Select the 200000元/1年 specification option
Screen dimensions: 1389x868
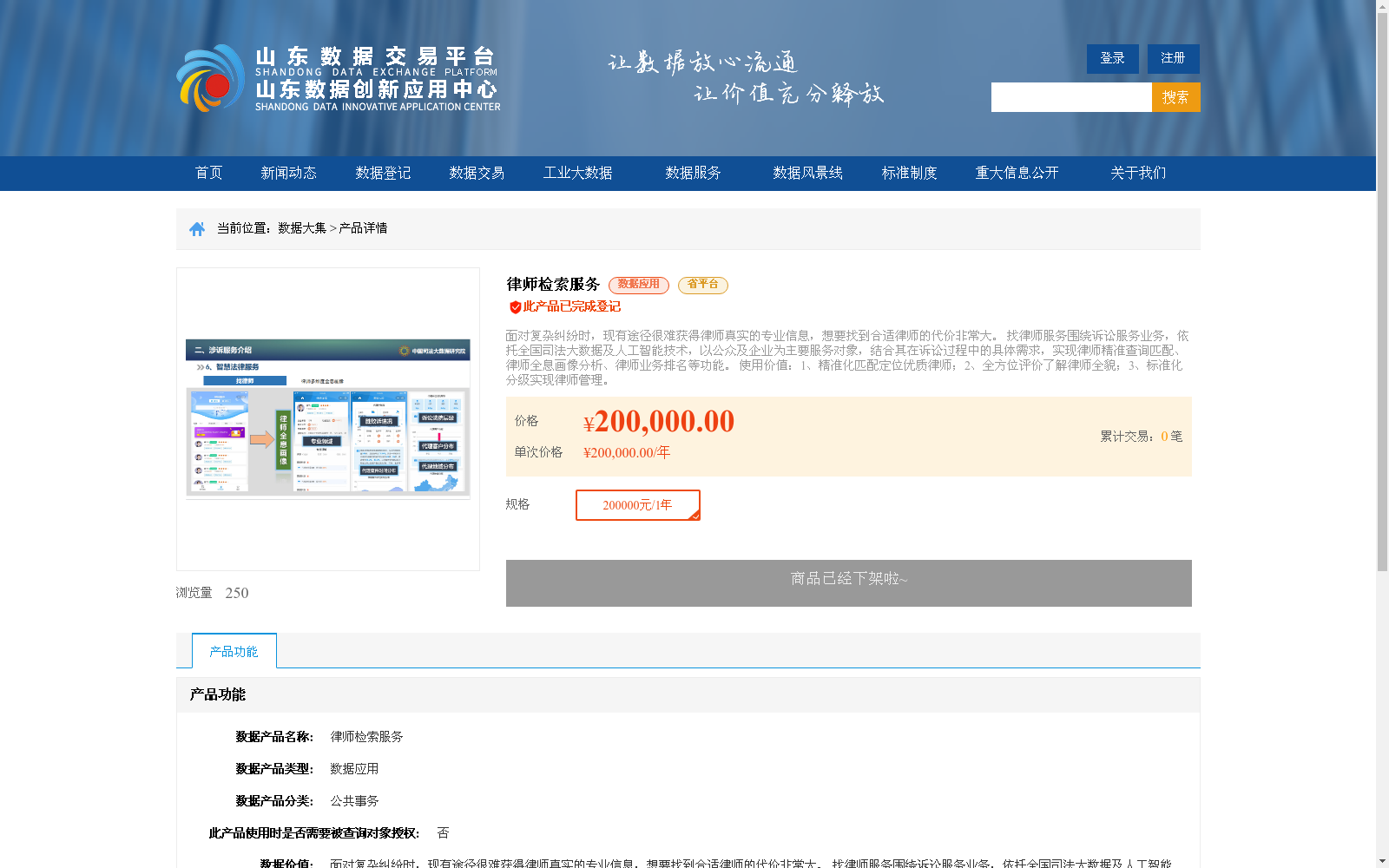click(x=638, y=505)
